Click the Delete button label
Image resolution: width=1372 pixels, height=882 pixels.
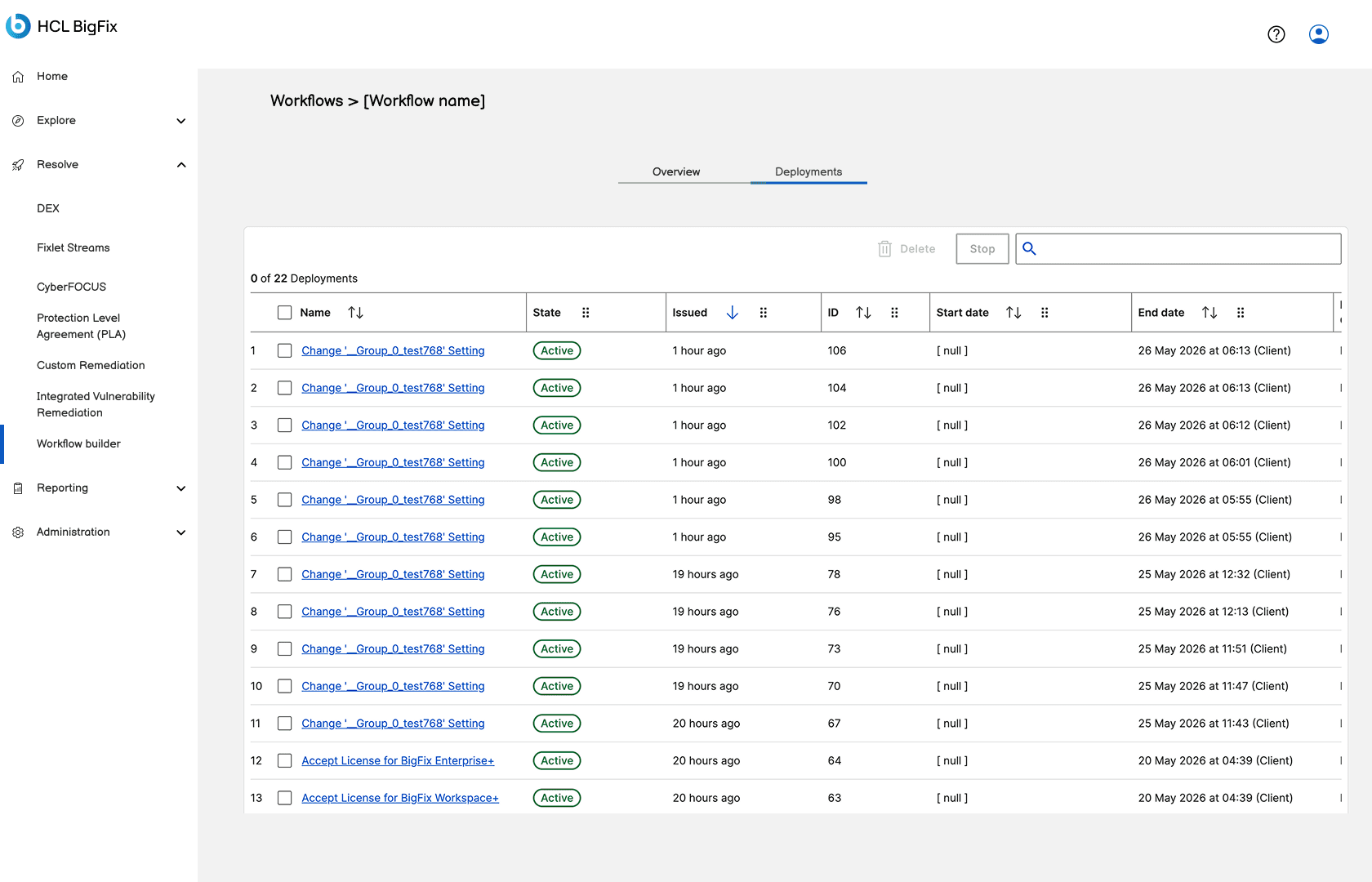click(918, 249)
